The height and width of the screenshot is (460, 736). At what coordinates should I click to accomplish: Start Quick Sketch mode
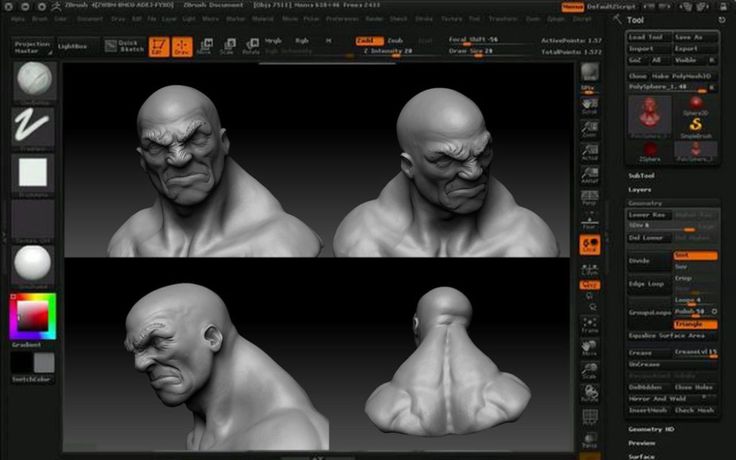(x=124, y=46)
